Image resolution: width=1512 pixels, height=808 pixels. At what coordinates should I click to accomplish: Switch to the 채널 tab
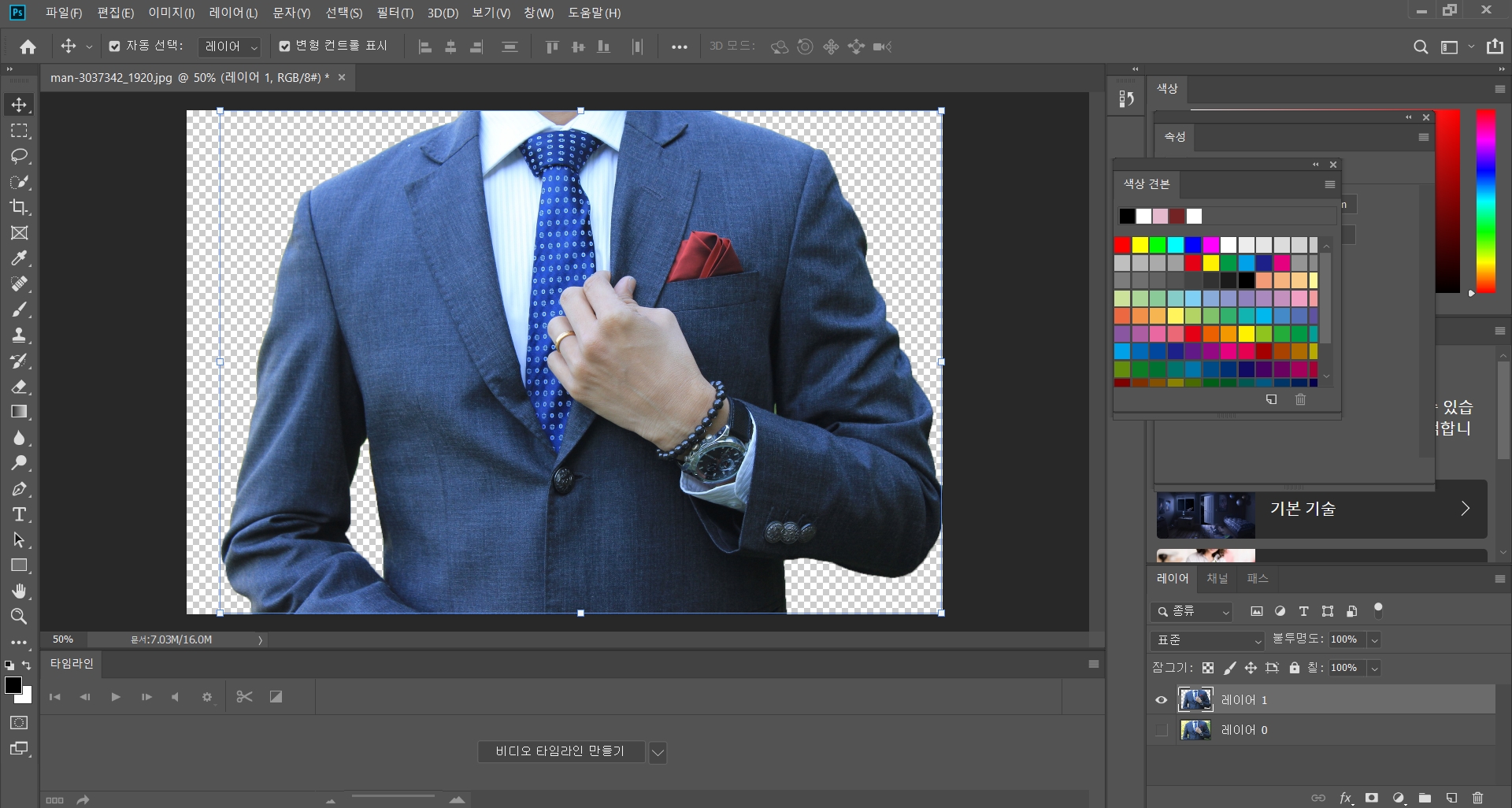coord(1217,578)
